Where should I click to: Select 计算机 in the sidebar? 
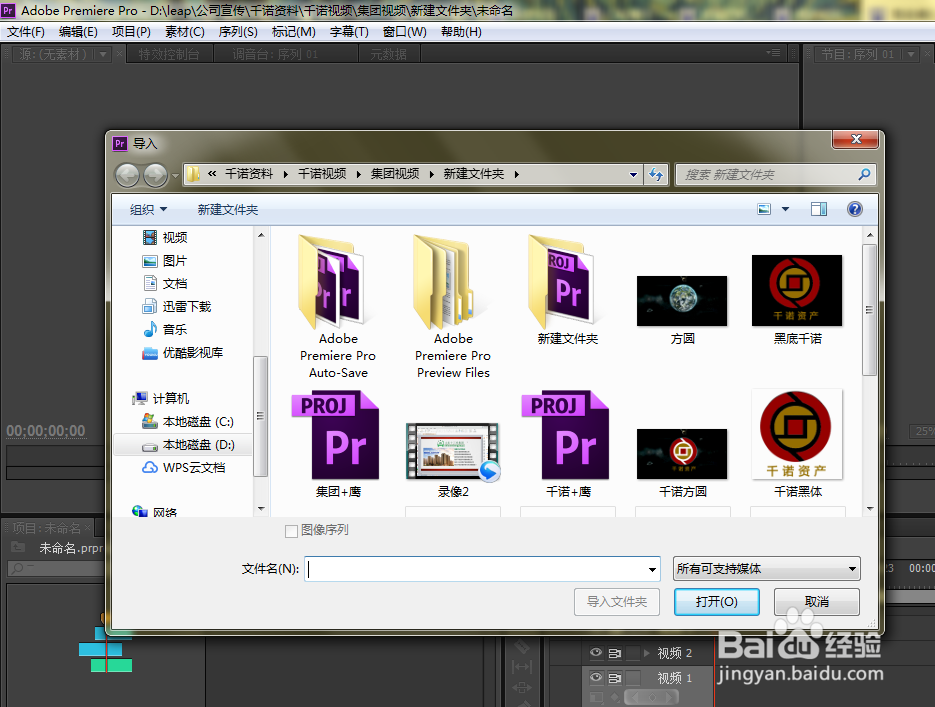point(160,398)
